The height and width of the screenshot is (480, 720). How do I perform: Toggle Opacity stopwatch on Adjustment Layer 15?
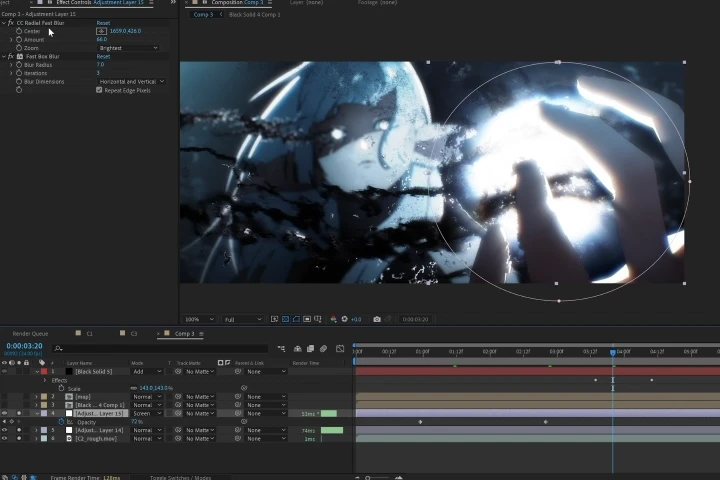click(x=61, y=422)
